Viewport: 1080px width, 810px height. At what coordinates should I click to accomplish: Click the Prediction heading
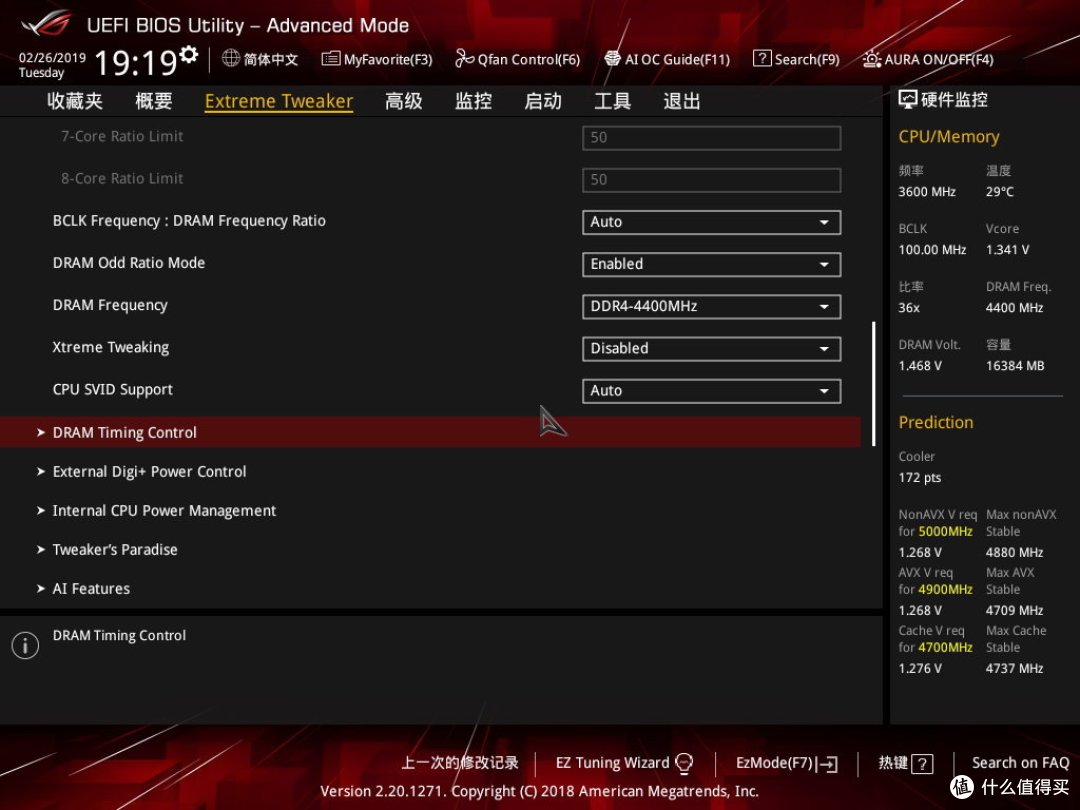[936, 422]
